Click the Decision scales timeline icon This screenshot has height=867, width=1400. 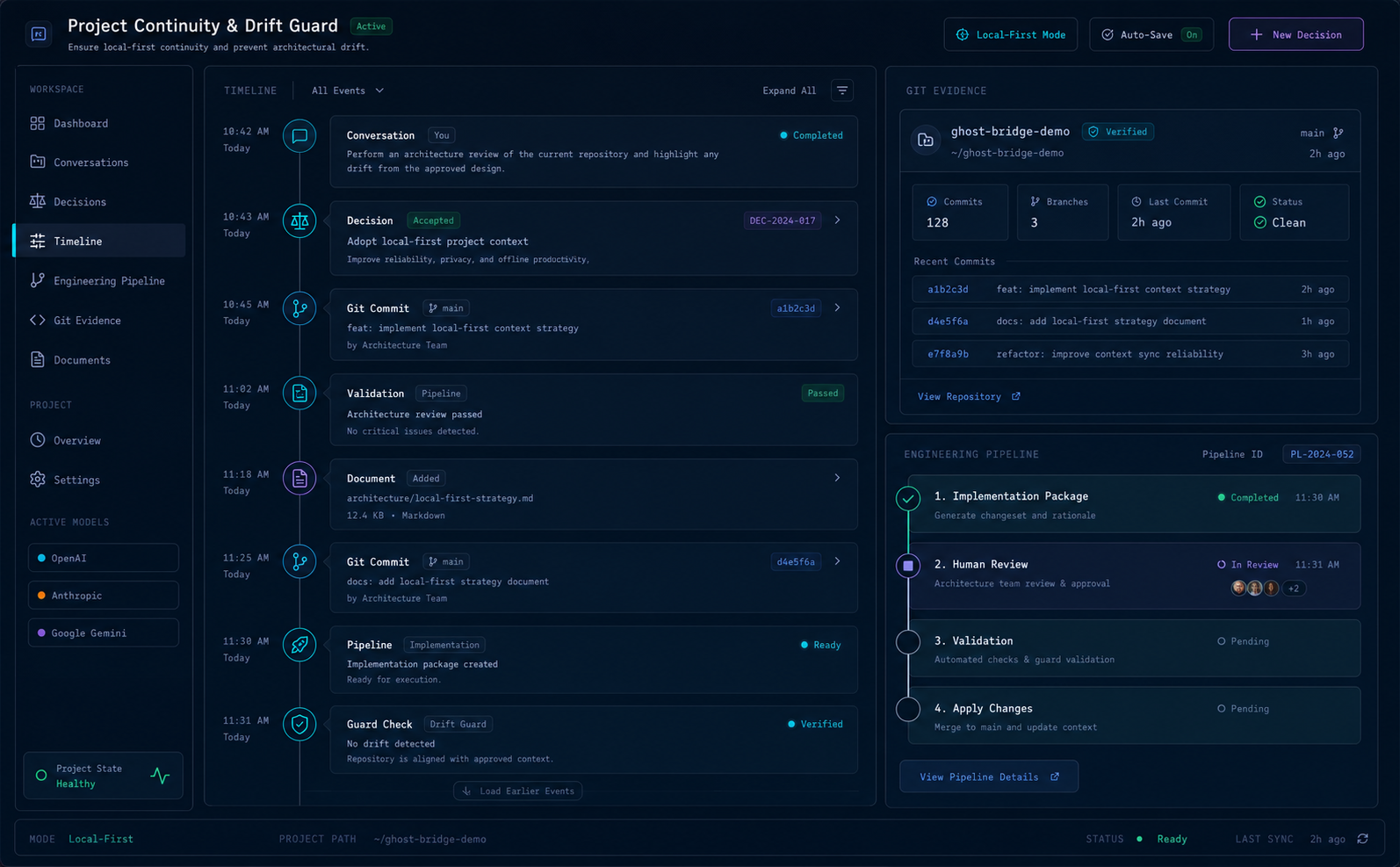[299, 221]
